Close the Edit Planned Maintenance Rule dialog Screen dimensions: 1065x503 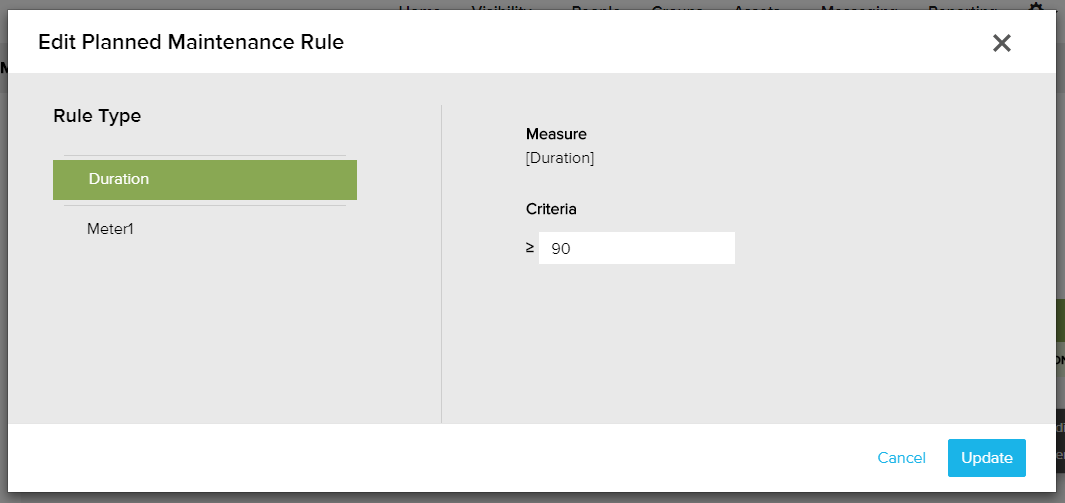point(1002,43)
